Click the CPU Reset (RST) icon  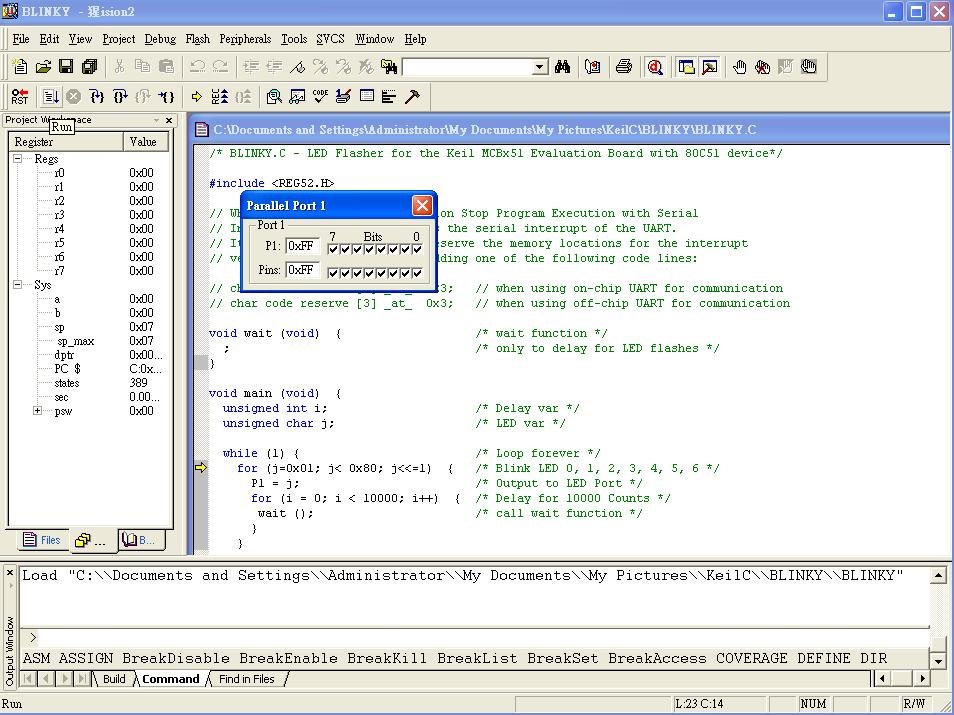pos(20,97)
